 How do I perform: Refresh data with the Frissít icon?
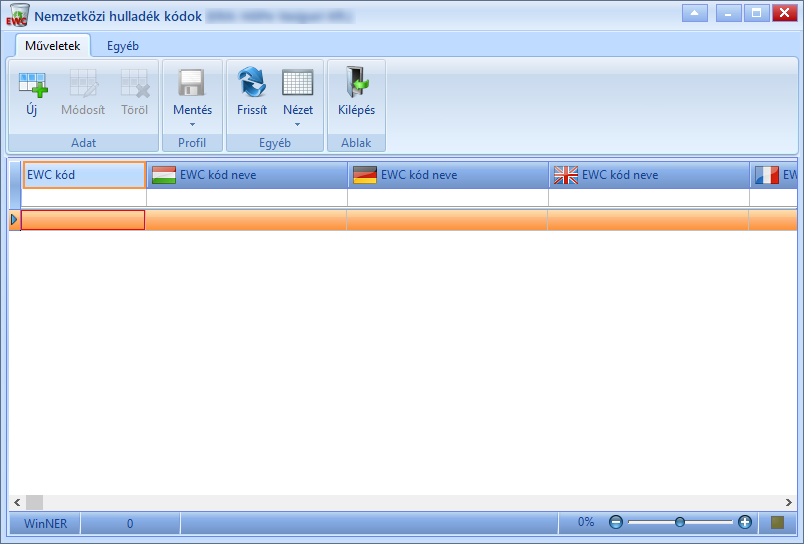tap(252, 83)
